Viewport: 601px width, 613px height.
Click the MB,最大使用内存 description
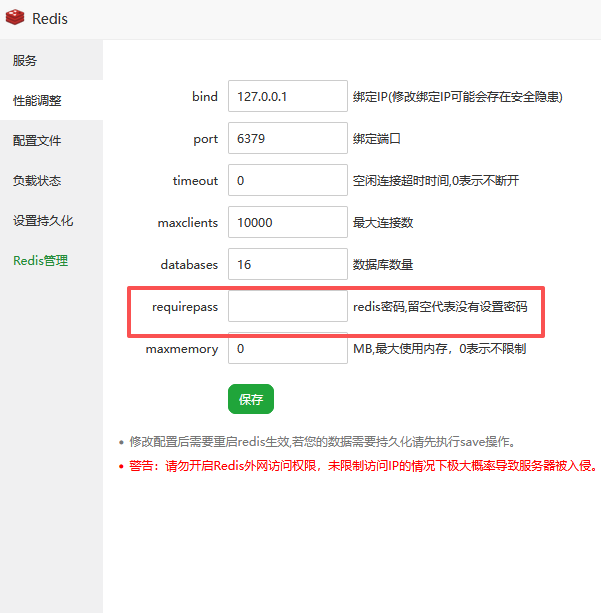[x=440, y=349]
